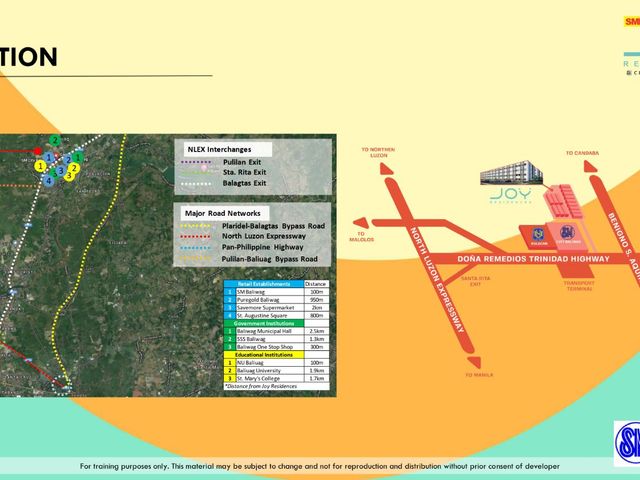Image resolution: width=640 pixels, height=480 pixels.
Task: Click the 'DOÑA REMEDIOS TRINIDAD HIGHWAY' road label
Action: (533, 259)
